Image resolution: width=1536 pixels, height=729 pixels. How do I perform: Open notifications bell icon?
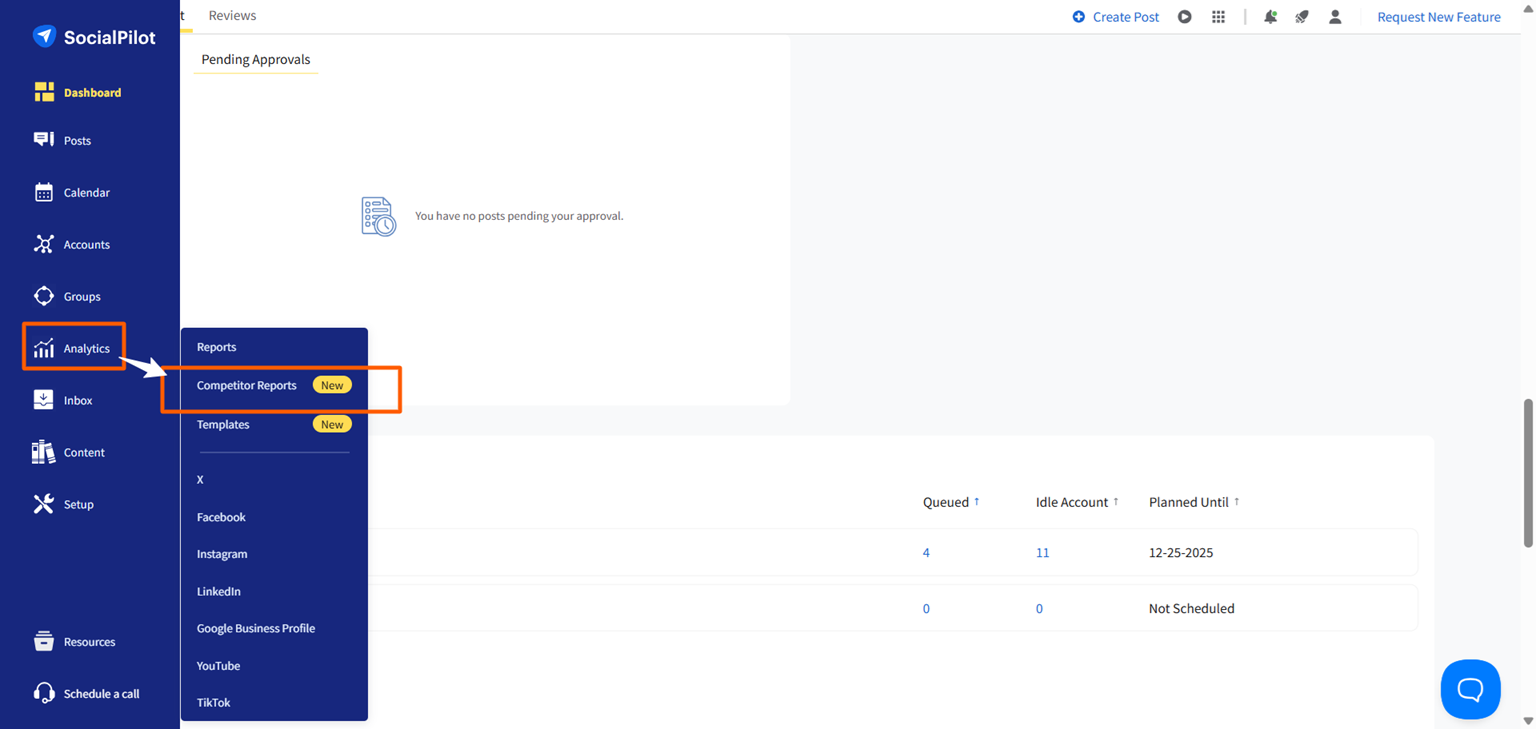coord(1270,17)
